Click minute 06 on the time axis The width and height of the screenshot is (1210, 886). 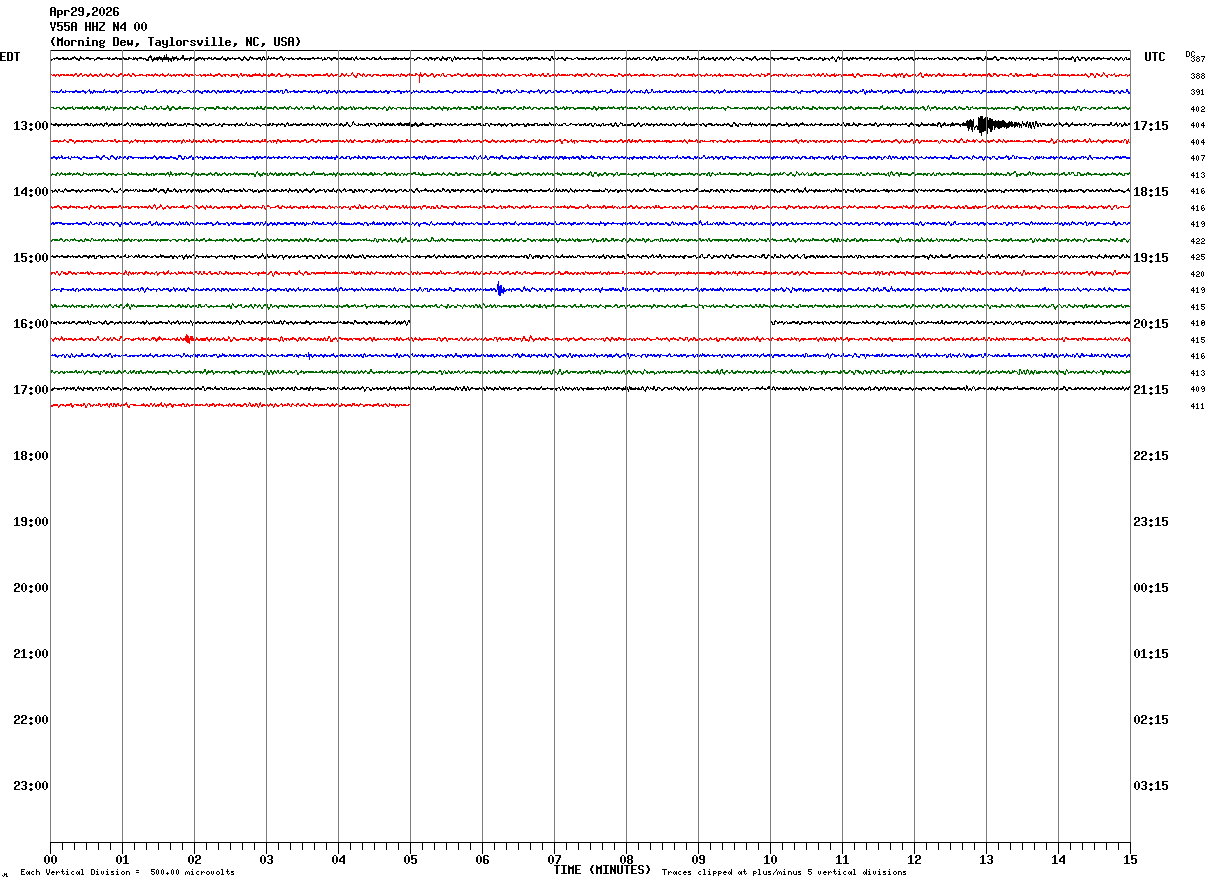click(x=482, y=860)
